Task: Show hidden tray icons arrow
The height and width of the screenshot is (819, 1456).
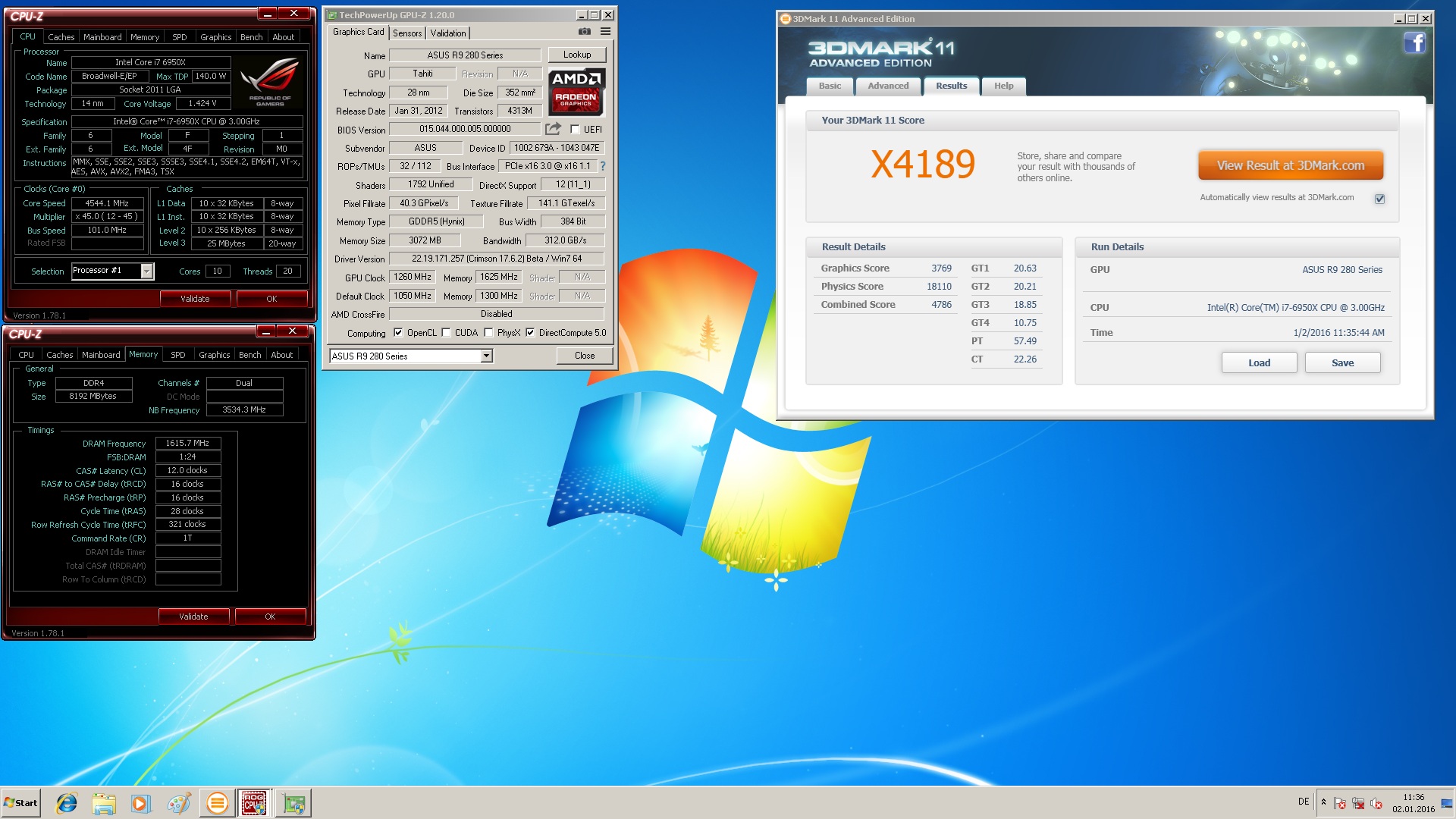Action: pos(1323,802)
